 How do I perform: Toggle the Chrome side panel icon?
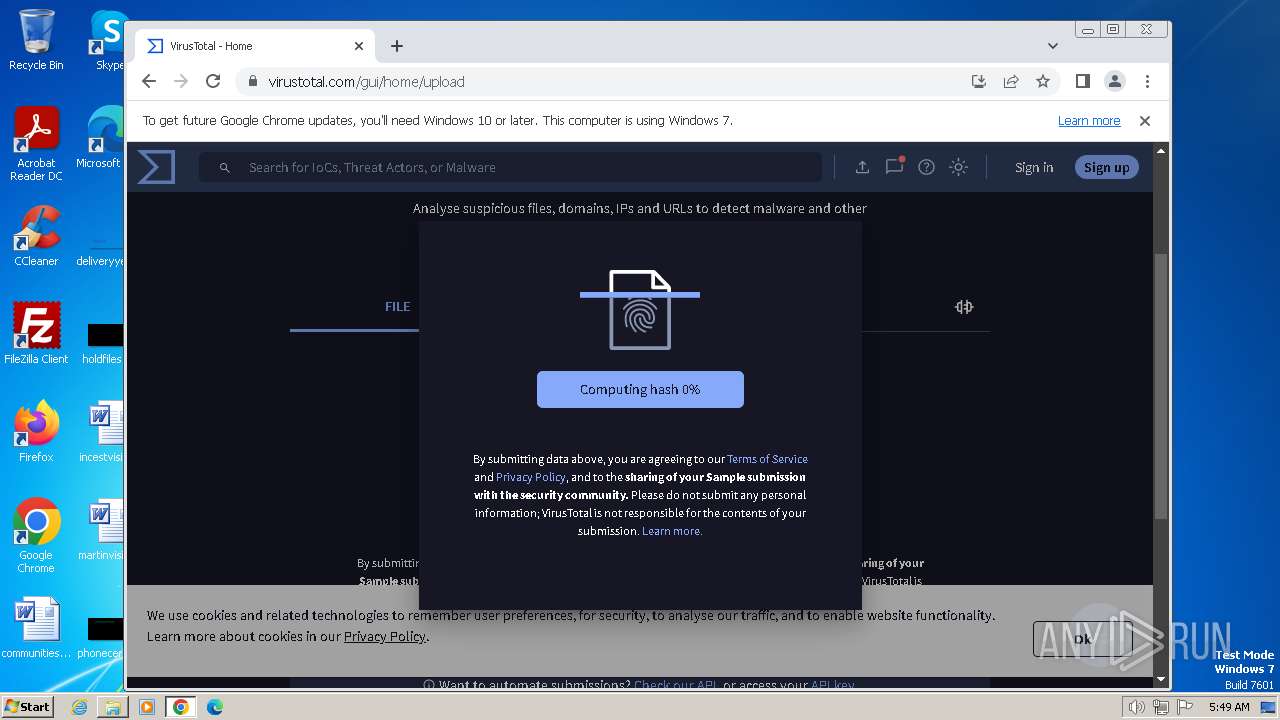(x=1083, y=81)
